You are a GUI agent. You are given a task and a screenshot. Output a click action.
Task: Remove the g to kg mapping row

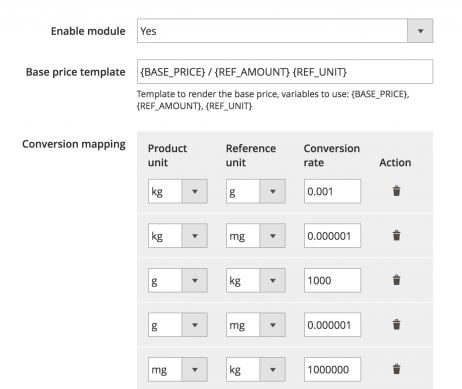pos(396,280)
